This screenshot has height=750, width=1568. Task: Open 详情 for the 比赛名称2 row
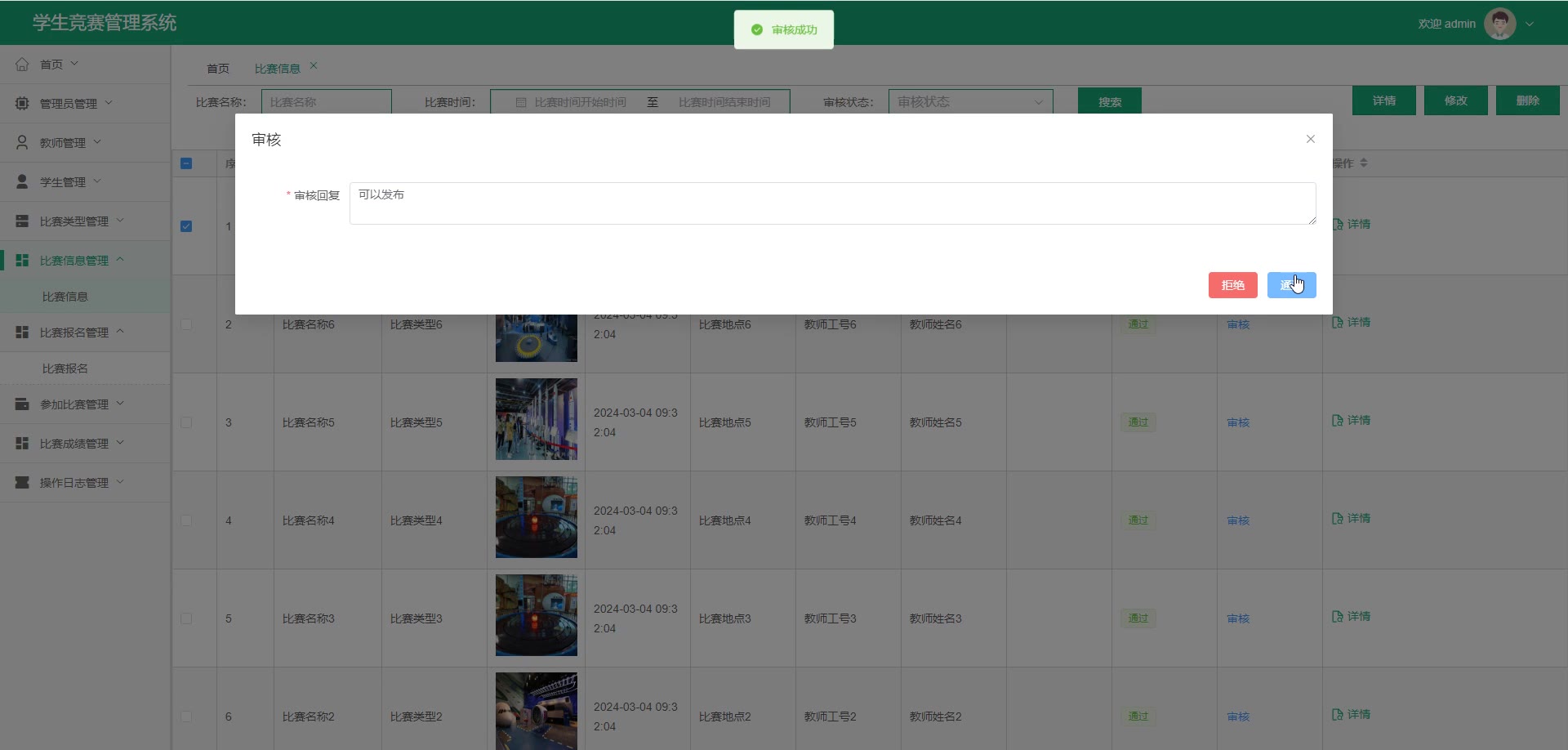pyautogui.click(x=1352, y=714)
